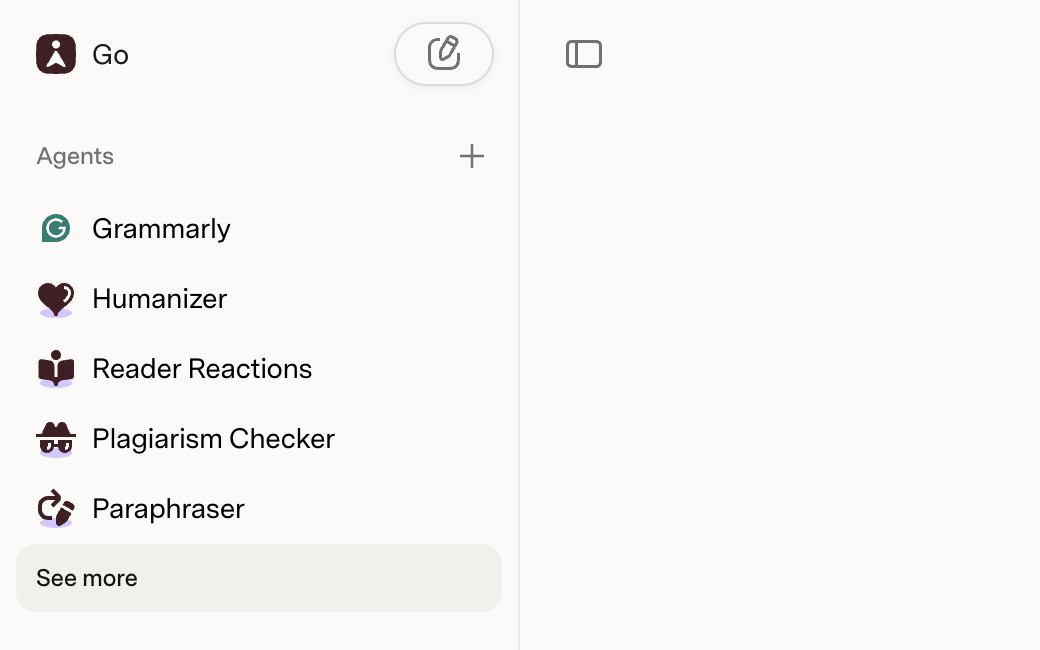Image resolution: width=1040 pixels, height=650 pixels.
Task: Select Reader Reactions agent label
Action: tap(202, 369)
